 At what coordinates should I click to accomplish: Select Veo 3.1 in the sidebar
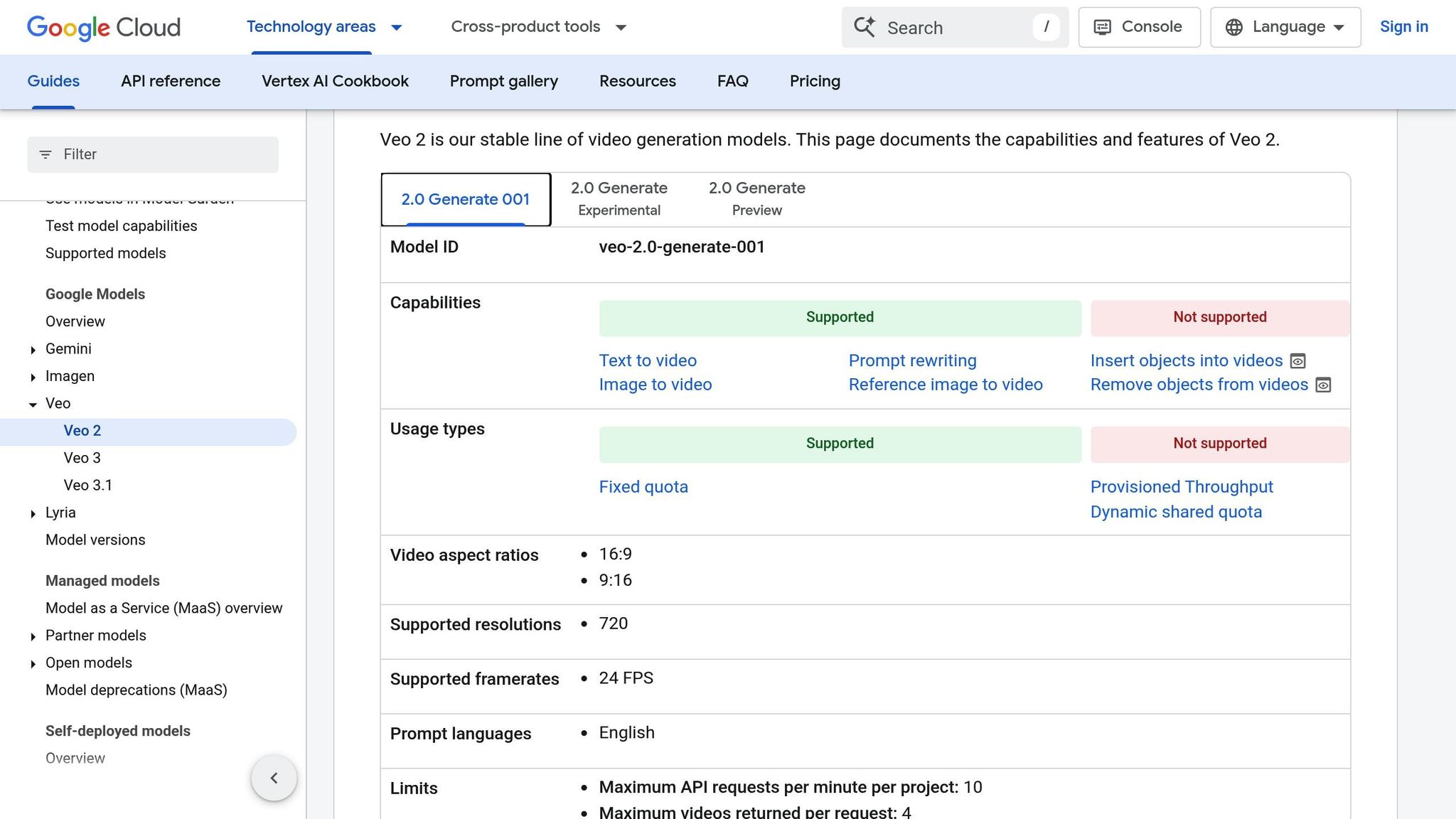(x=88, y=485)
